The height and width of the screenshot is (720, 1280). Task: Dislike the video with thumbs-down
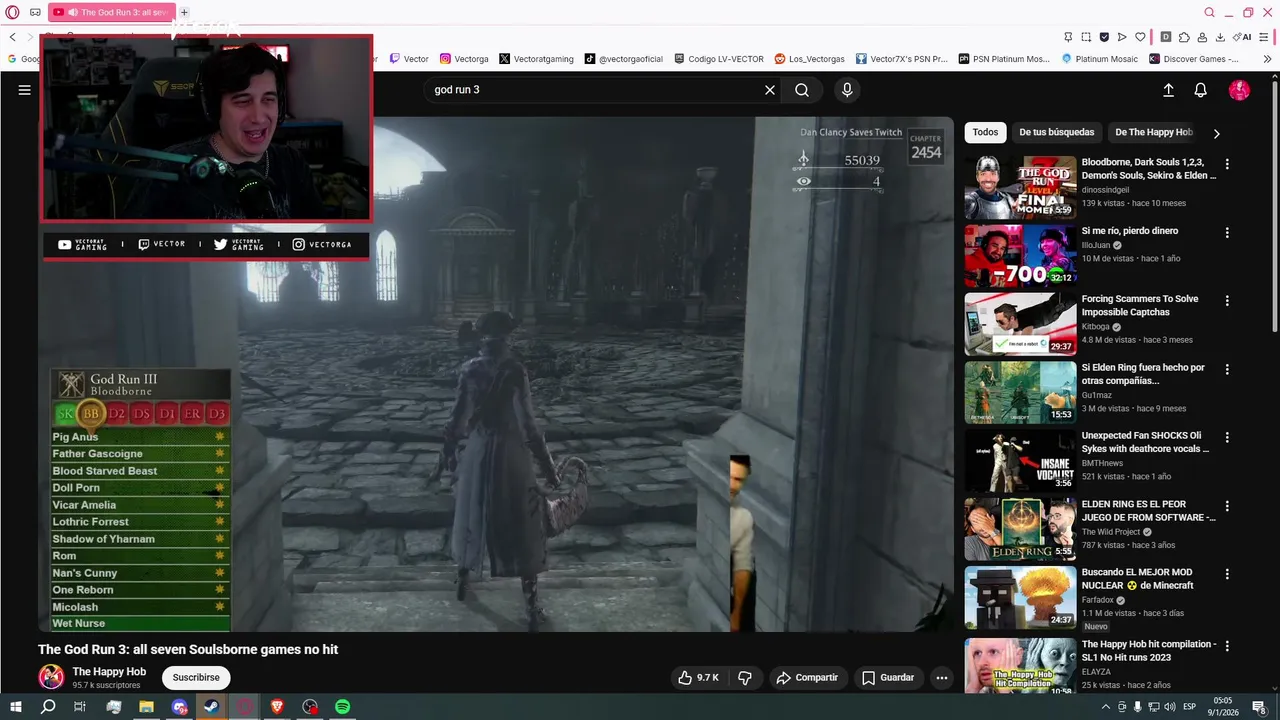click(745, 677)
